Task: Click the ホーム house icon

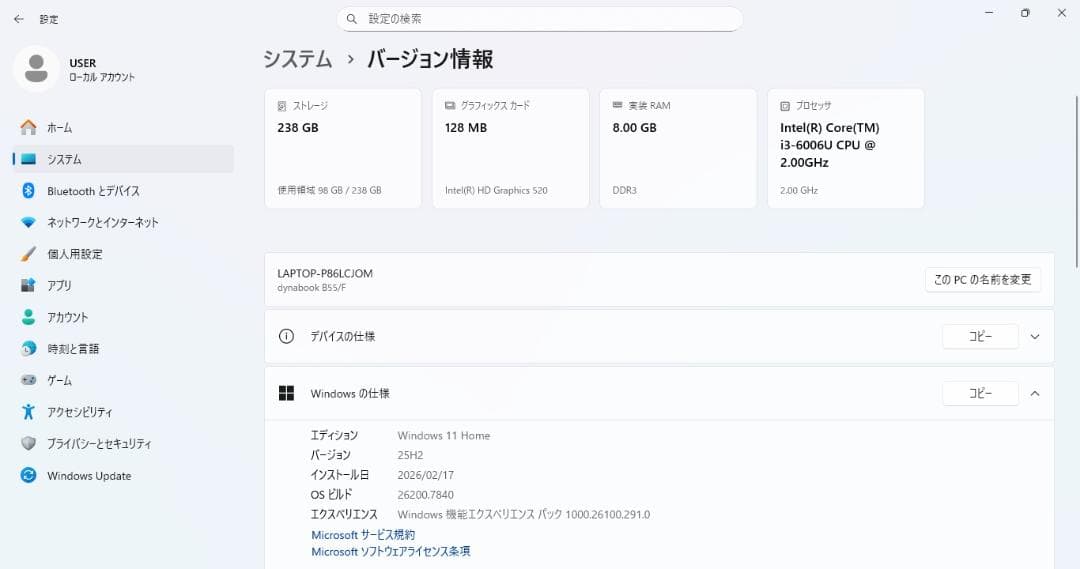Action: pyautogui.click(x=28, y=127)
